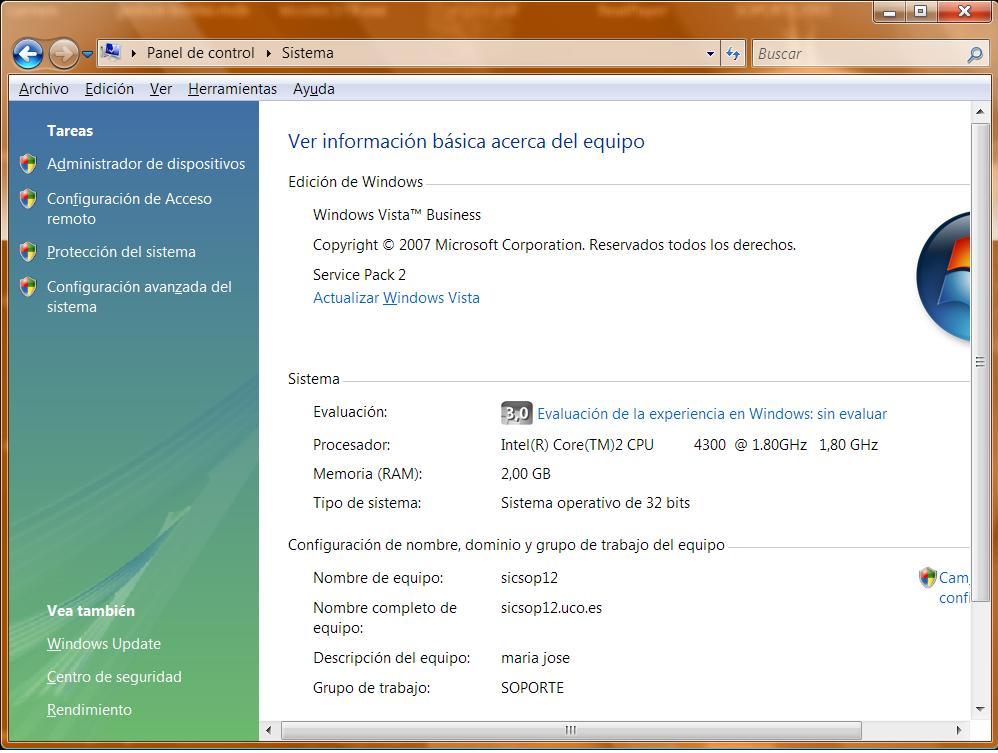Image resolution: width=998 pixels, height=753 pixels.
Task: Click the vertical scrollbar down arrow
Action: tap(980, 709)
